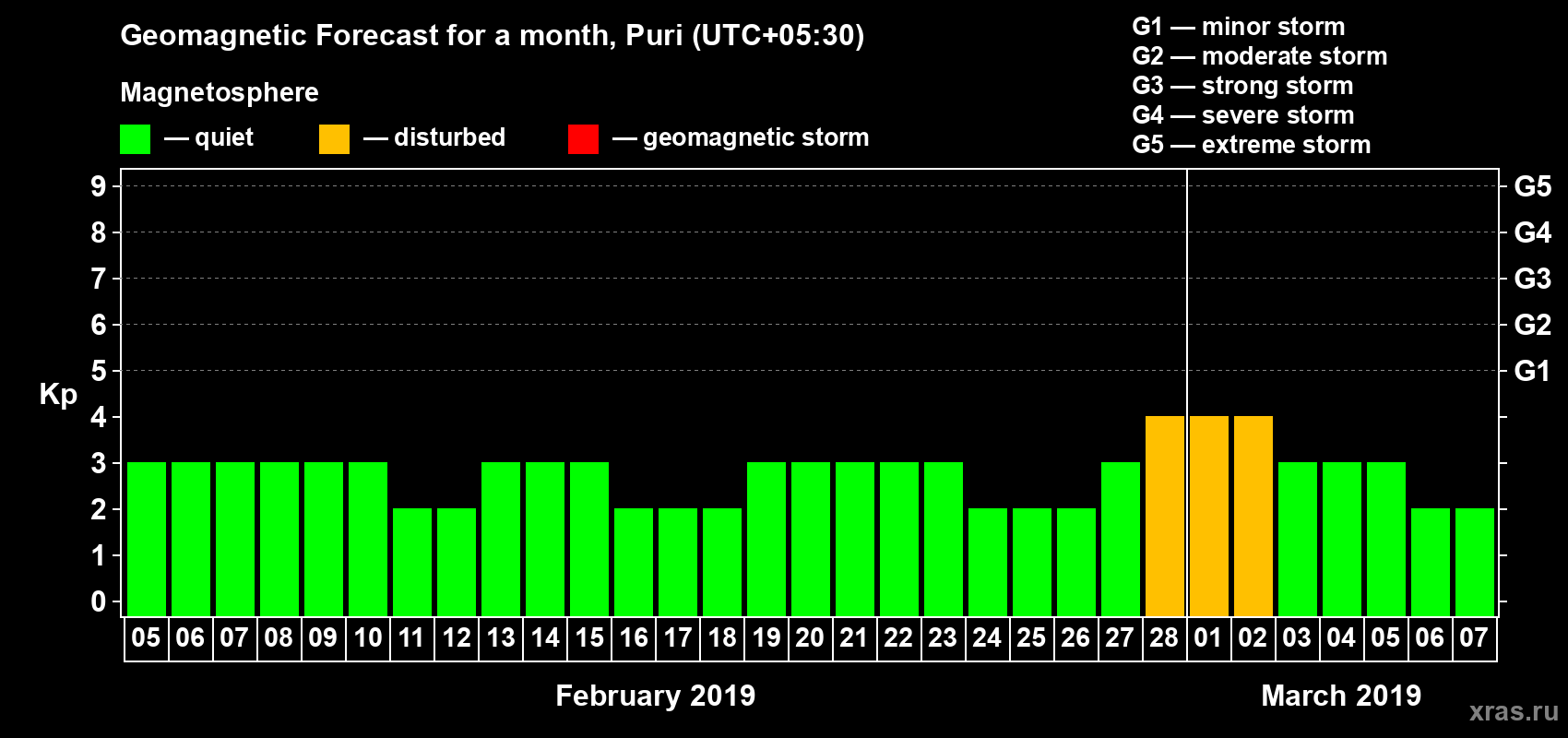Click the green bar above date 16
The width and height of the screenshot is (1568, 738).
click(x=633, y=562)
